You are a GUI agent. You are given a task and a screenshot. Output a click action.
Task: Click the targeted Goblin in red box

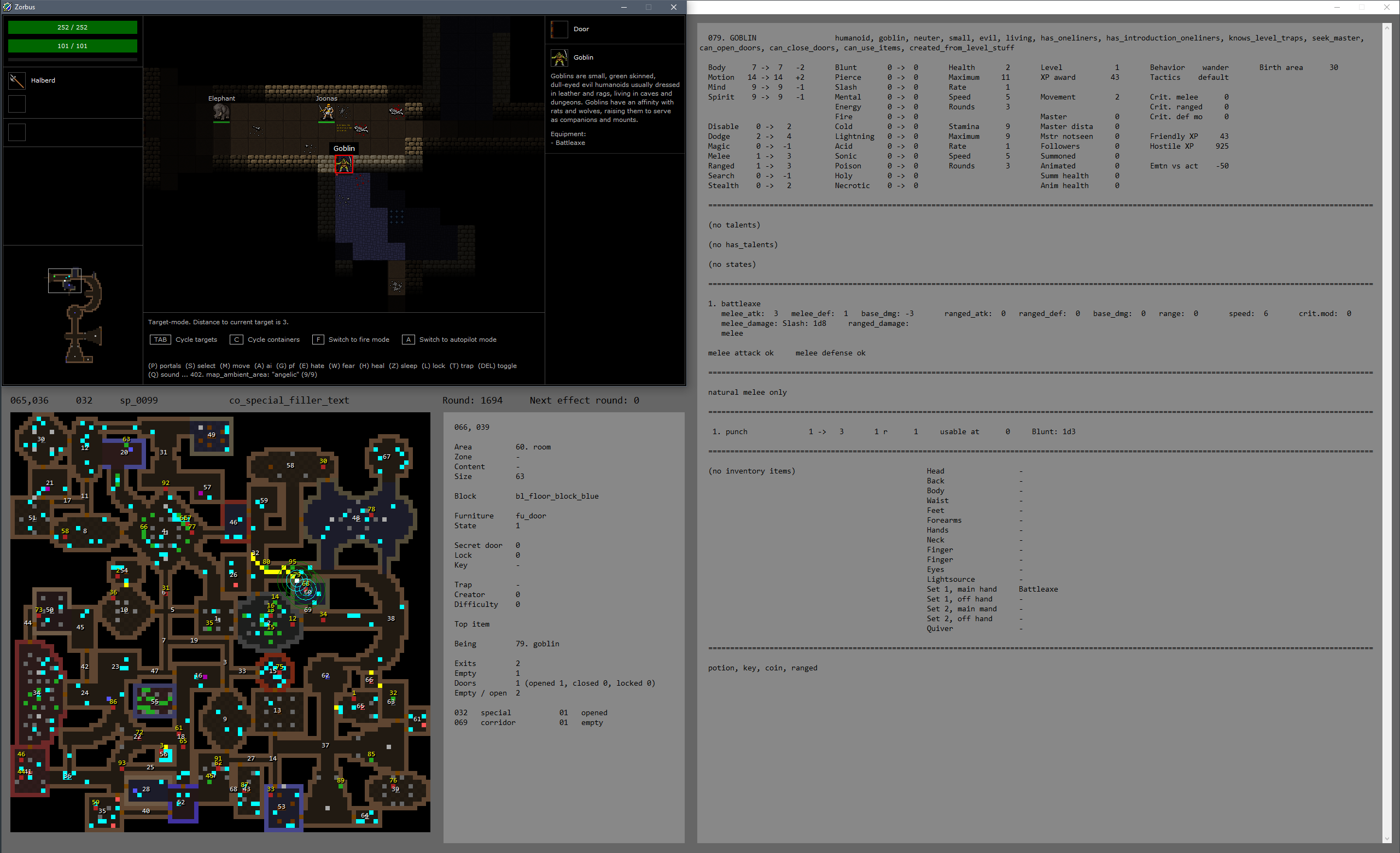pyautogui.click(x=344, y=165)
